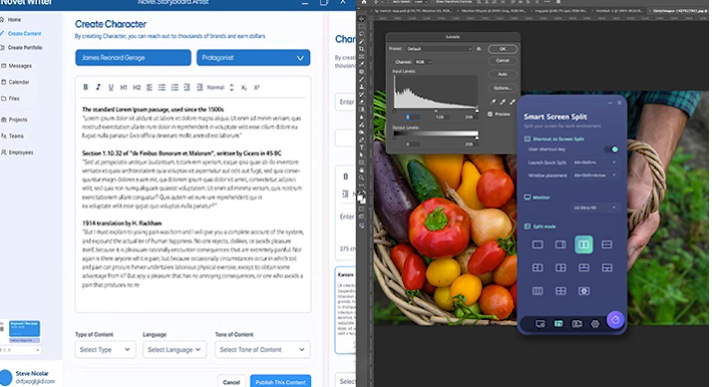
Task: Open the Select Tone of Content dropdown
Action: click(262, 349)
